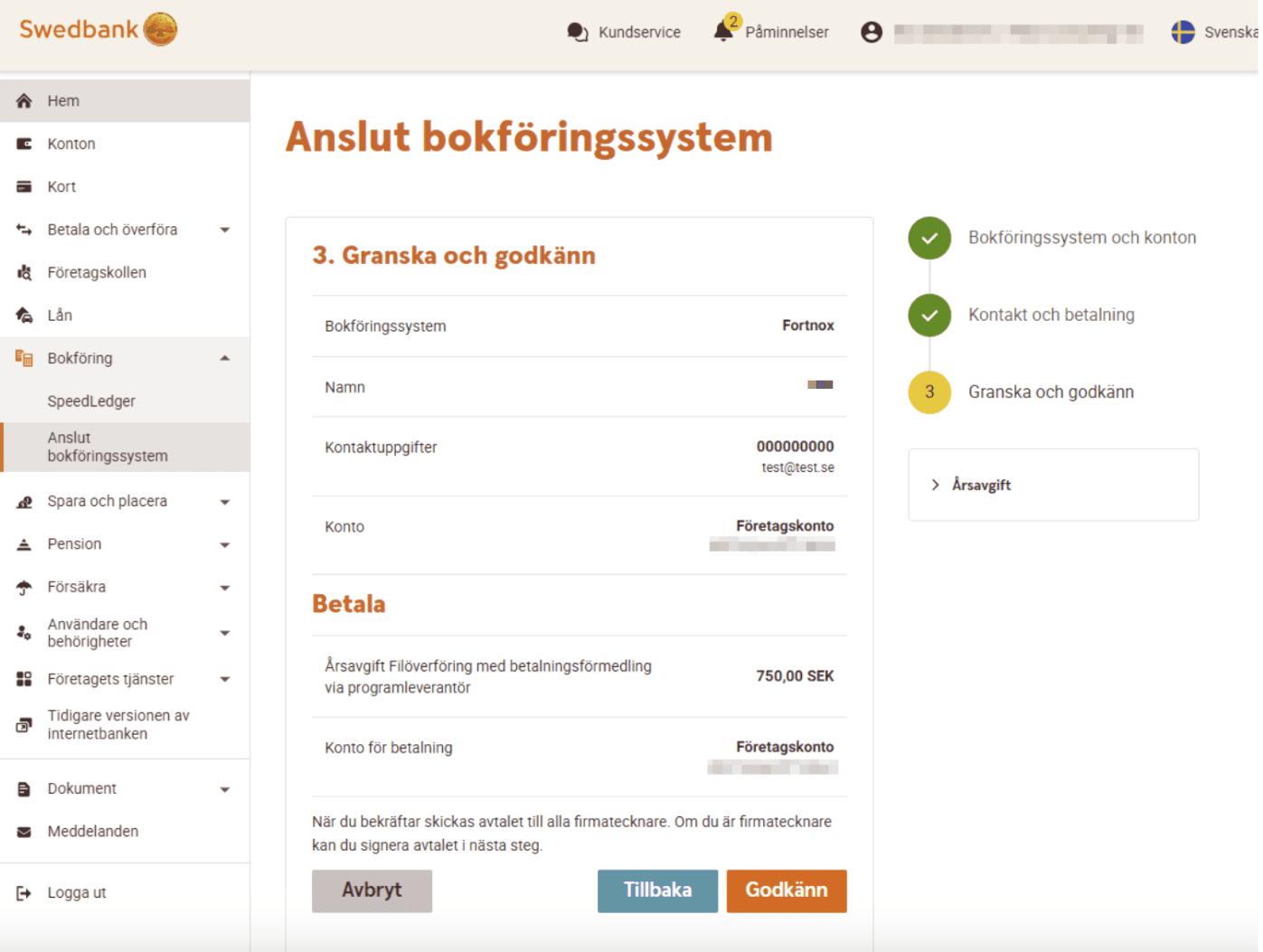Click the Kundservice link text

pos(639,33)
